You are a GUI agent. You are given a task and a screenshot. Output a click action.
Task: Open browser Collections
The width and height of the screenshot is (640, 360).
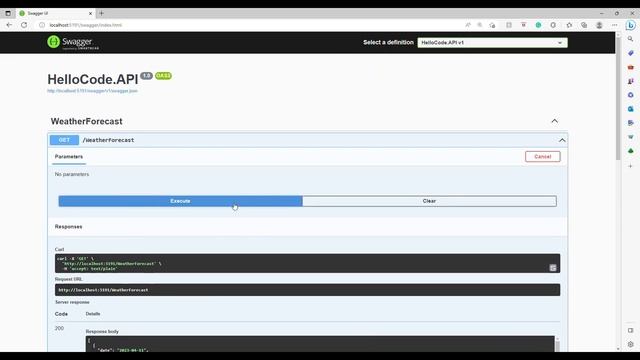(584, 25)
